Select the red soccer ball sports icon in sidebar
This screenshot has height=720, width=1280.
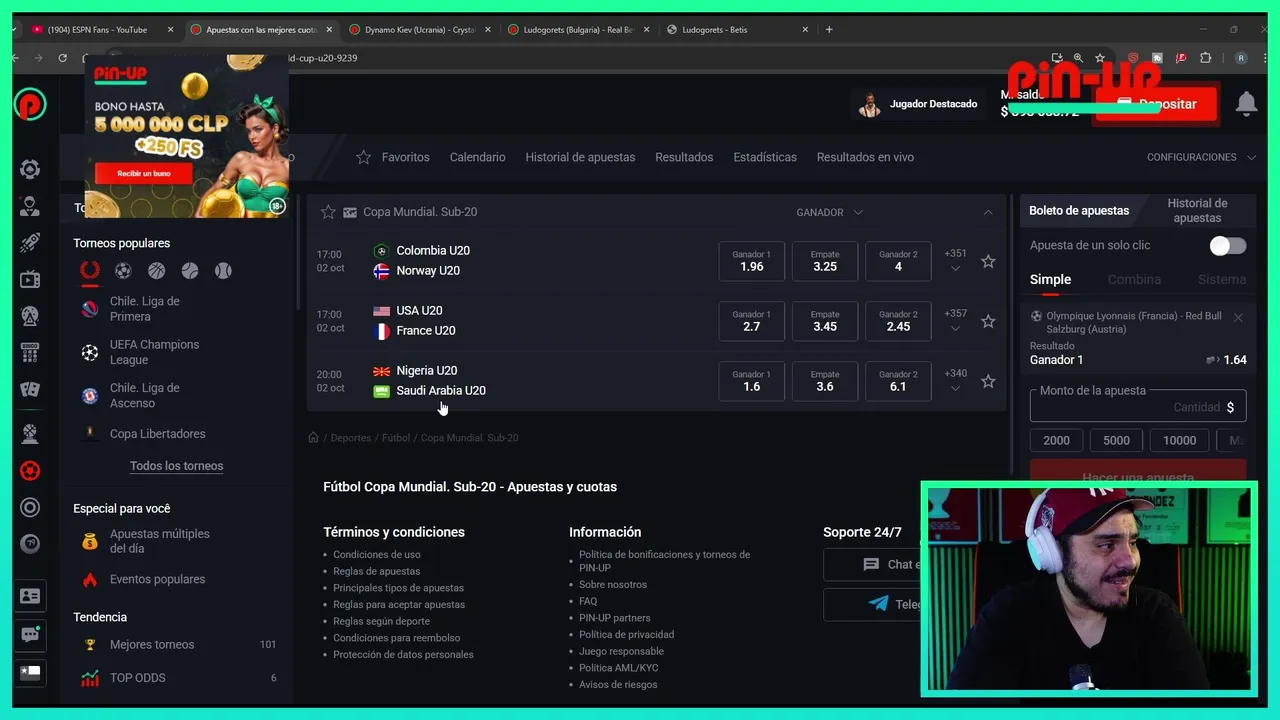[x=30, y=470]
